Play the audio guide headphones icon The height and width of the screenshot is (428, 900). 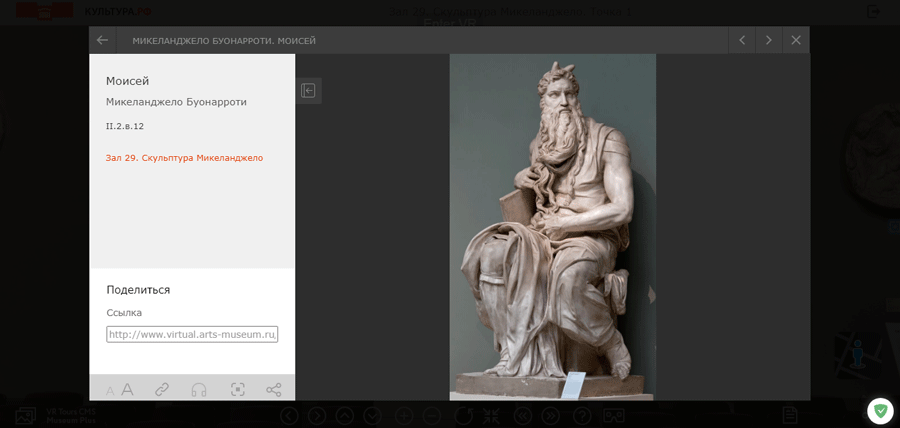point(199,390)
